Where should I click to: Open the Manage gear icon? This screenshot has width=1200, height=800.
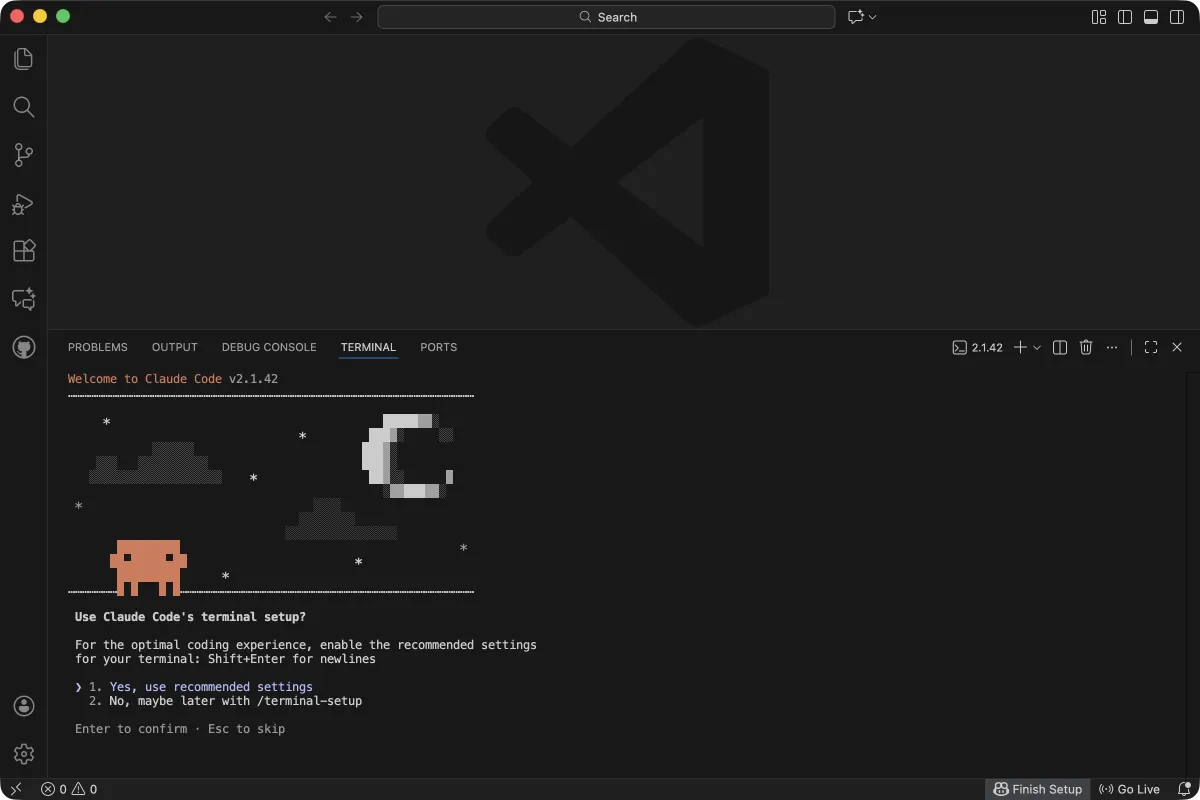pyautogui.click(x=23, y=754)
